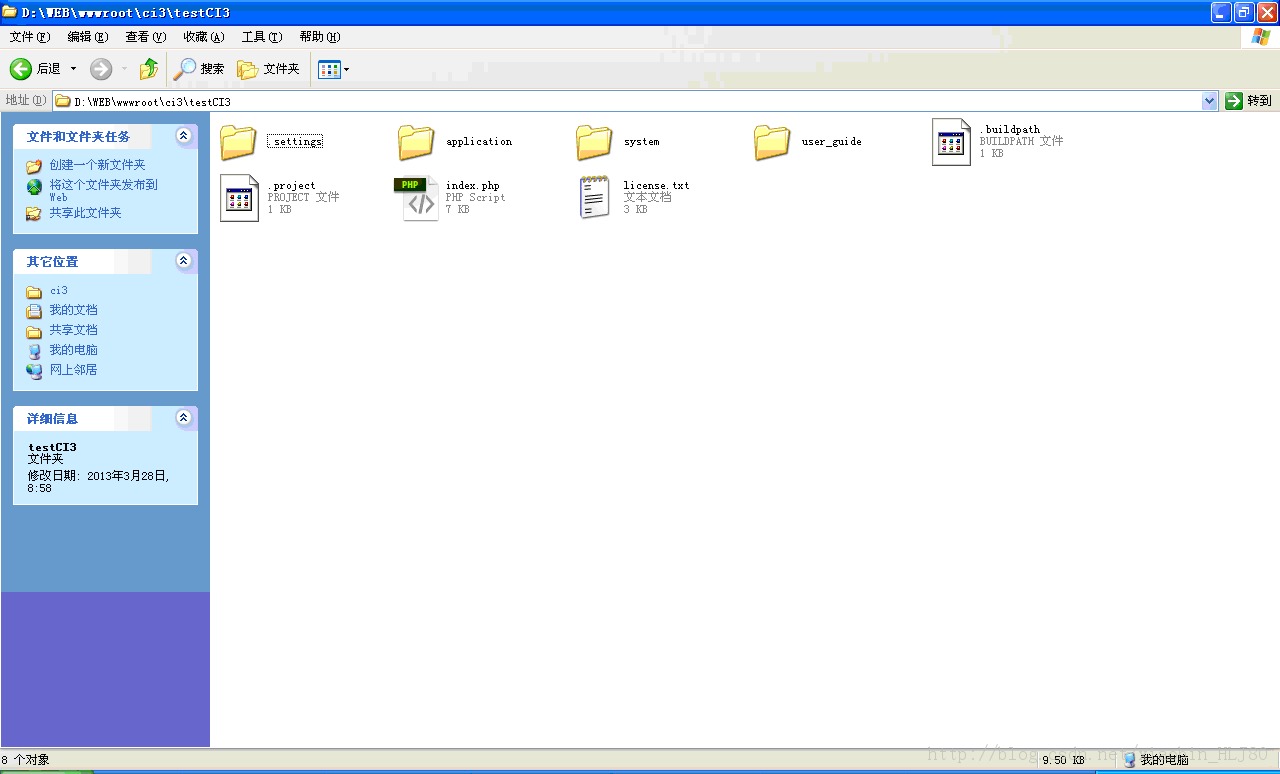Viewport: 1280px width, 774px height.
Task: Click the 9.50 KB size in status bar
Action: (1063, 760)
